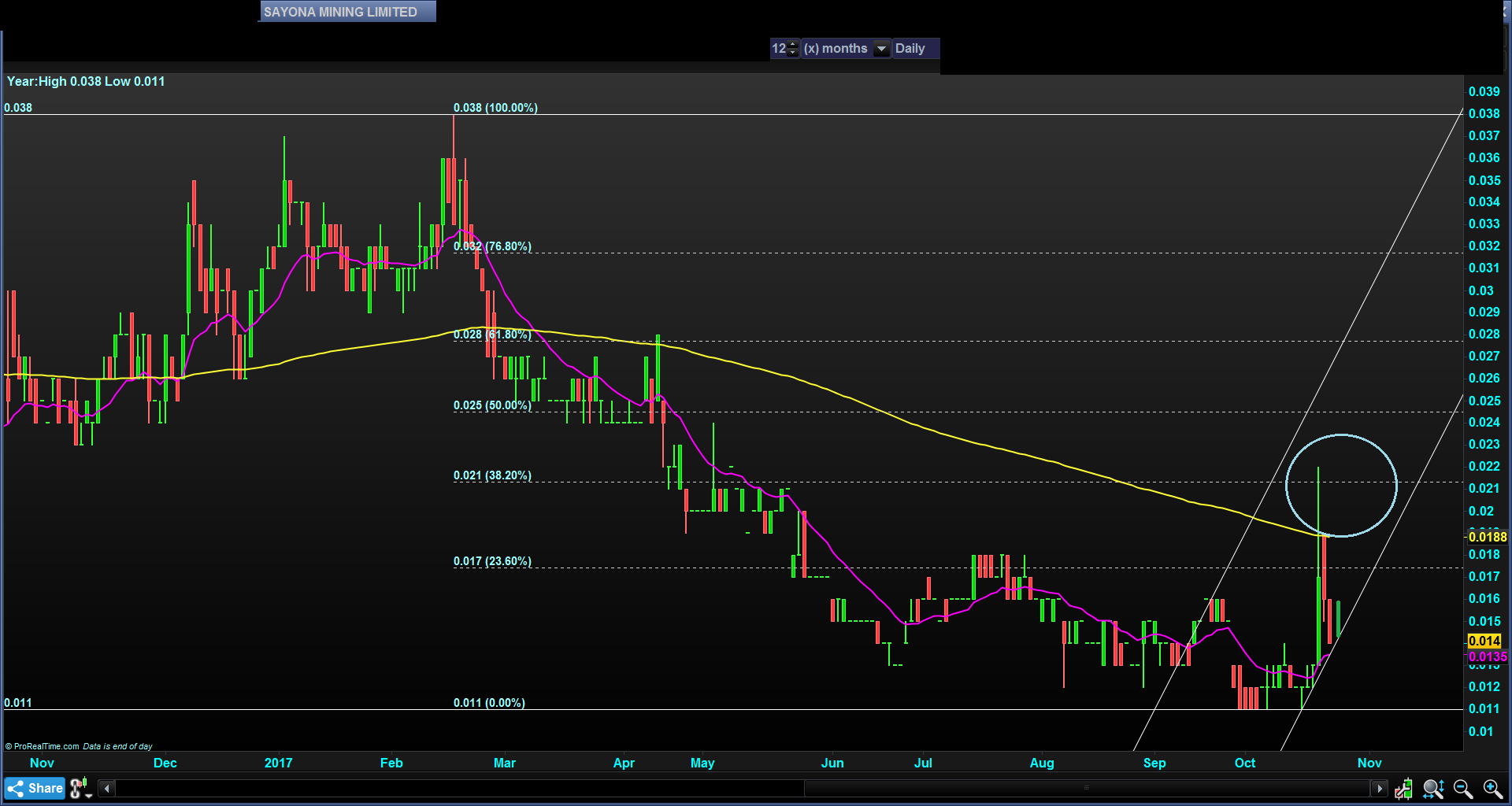
Task: Click the Share button
Action: pos(35,788)
